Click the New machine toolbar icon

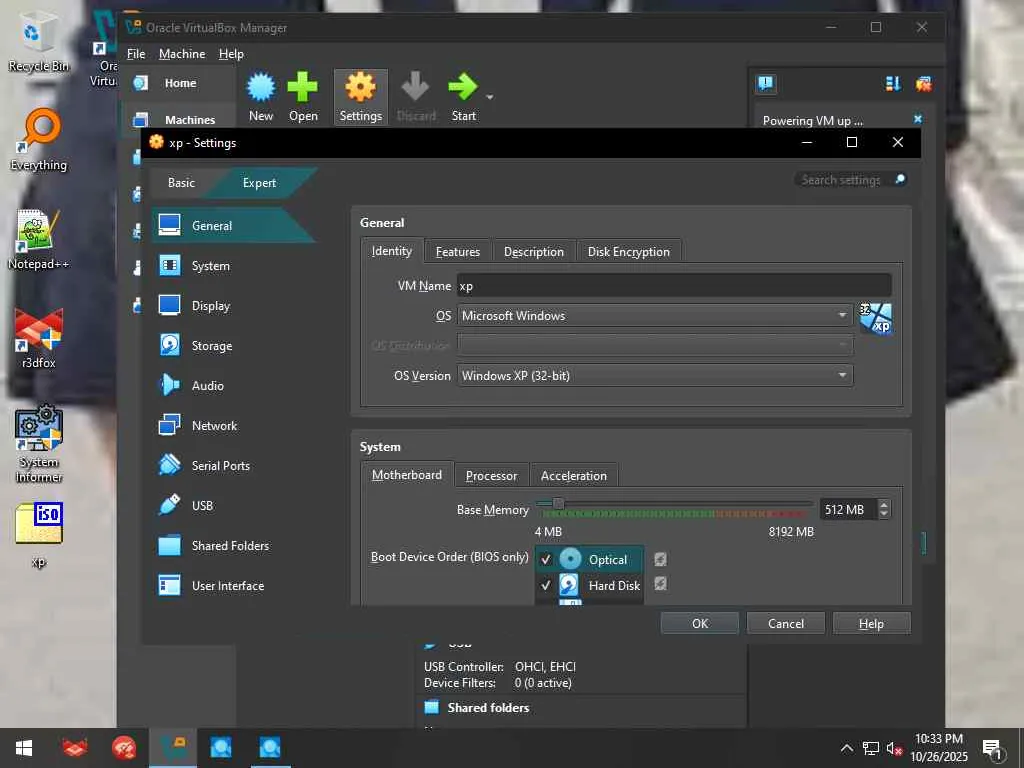261,97
